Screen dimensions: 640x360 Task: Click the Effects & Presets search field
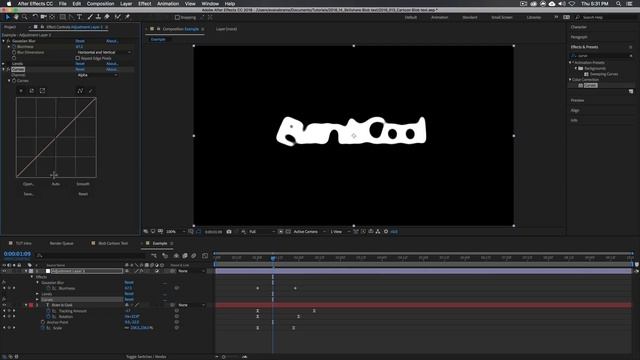click(x=602, y=56)
